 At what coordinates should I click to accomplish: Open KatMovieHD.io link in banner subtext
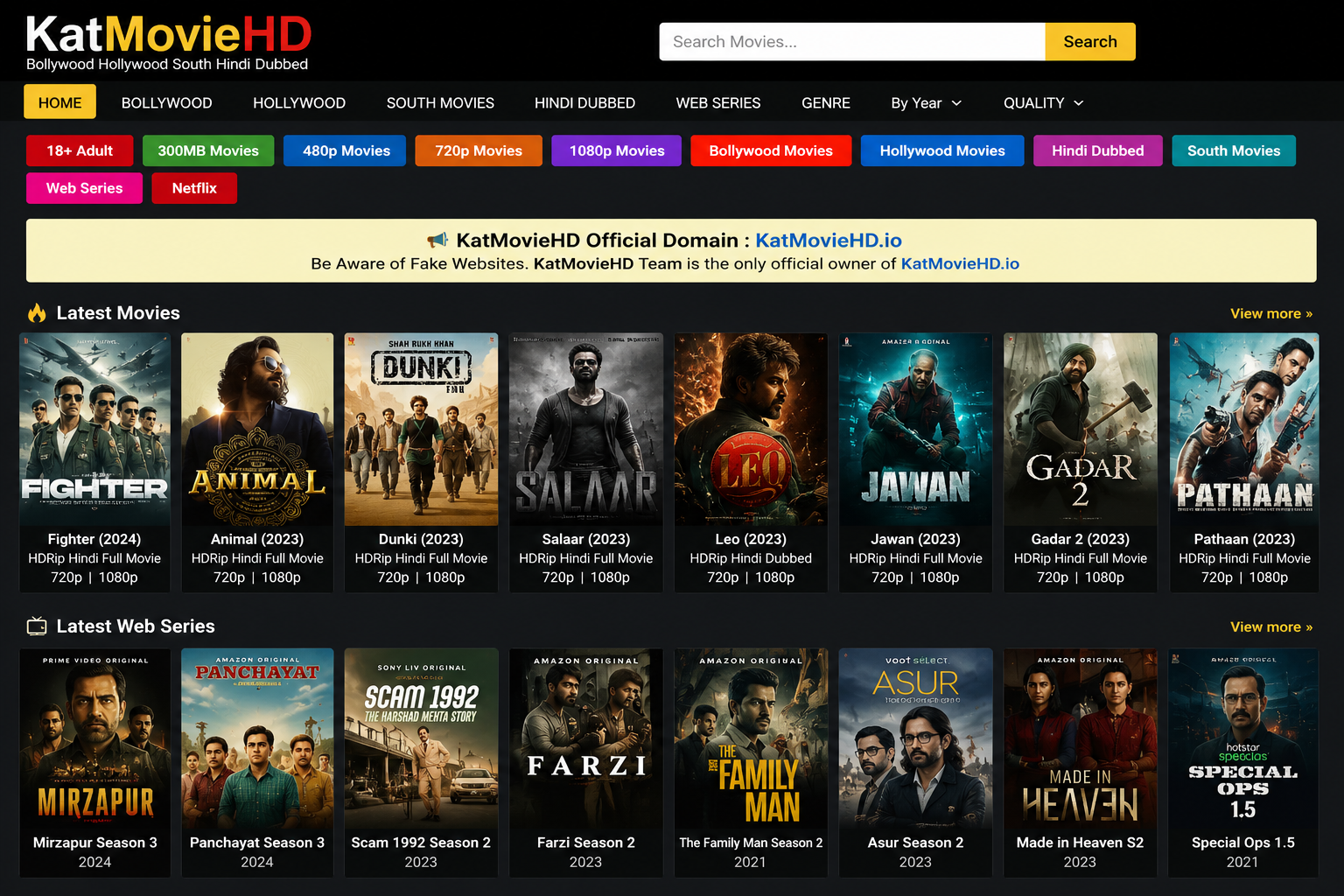pyautogui.click(x=960, y=263)
